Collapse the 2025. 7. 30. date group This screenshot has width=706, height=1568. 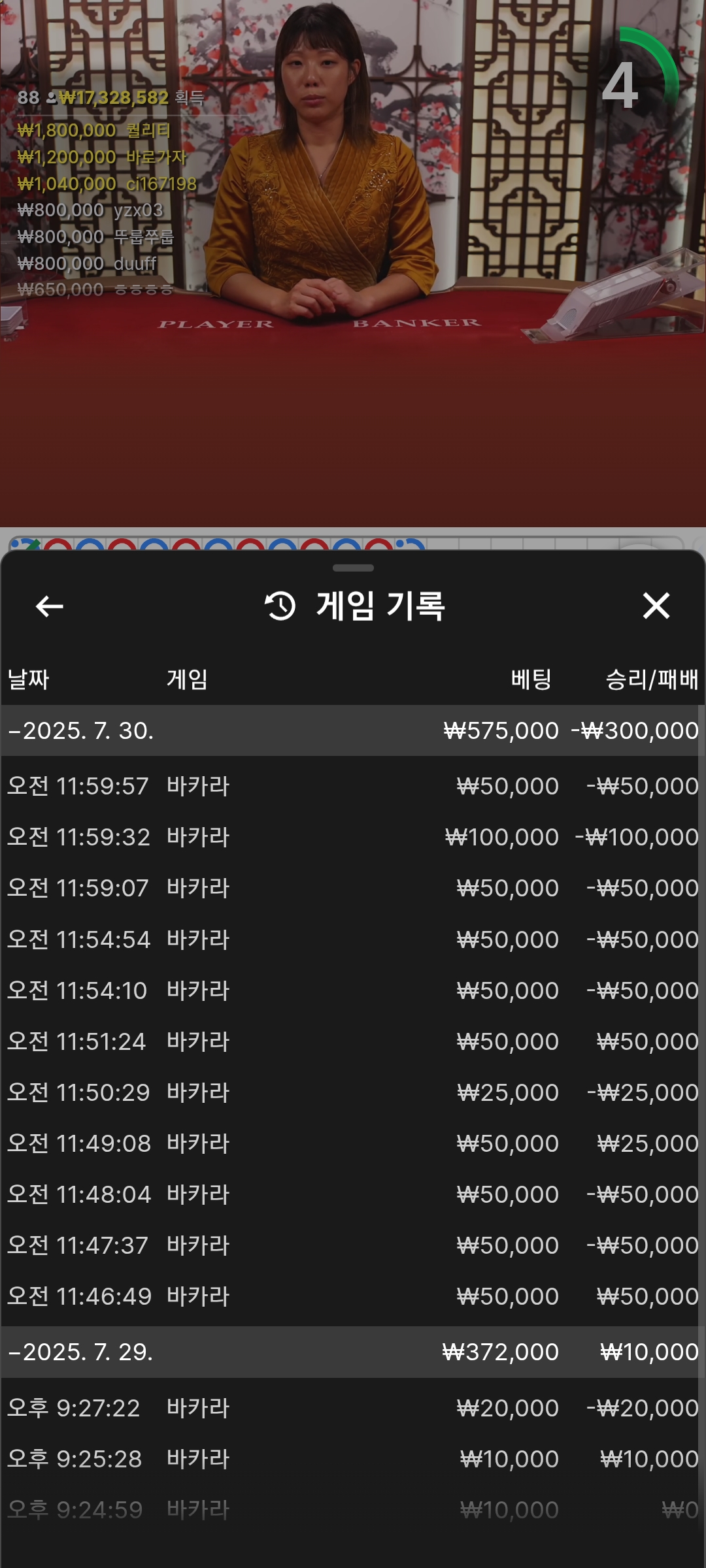tap(353, 730)
